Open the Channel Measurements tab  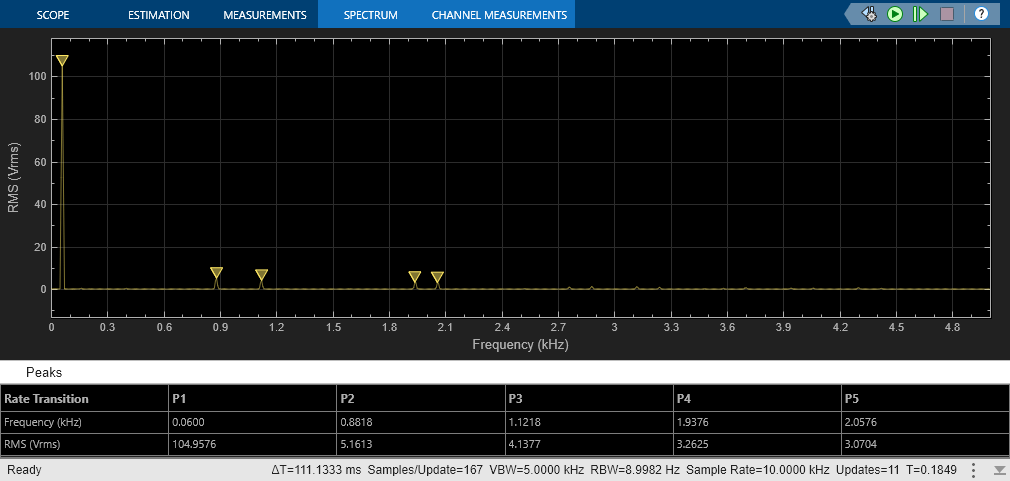(x=499, y=14)
